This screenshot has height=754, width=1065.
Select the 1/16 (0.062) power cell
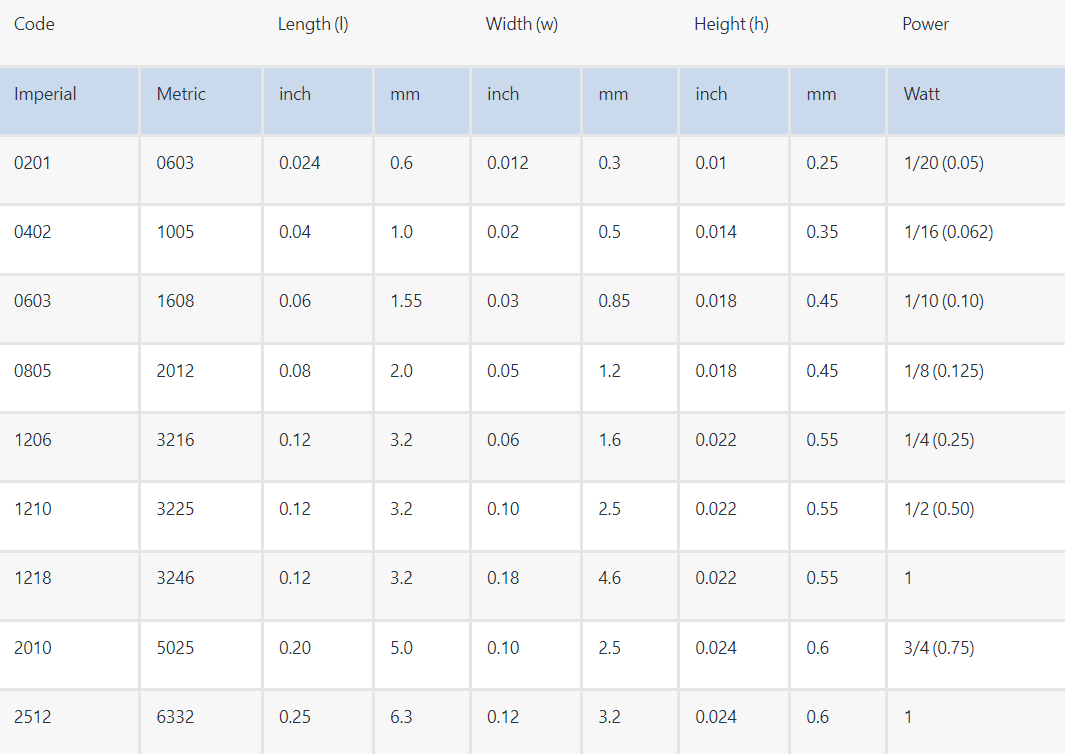click(948, 232)
